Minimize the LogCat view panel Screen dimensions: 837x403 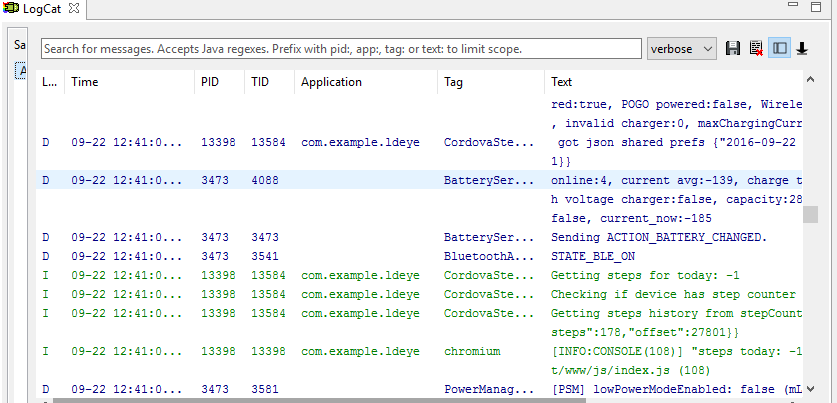point(793,5)
